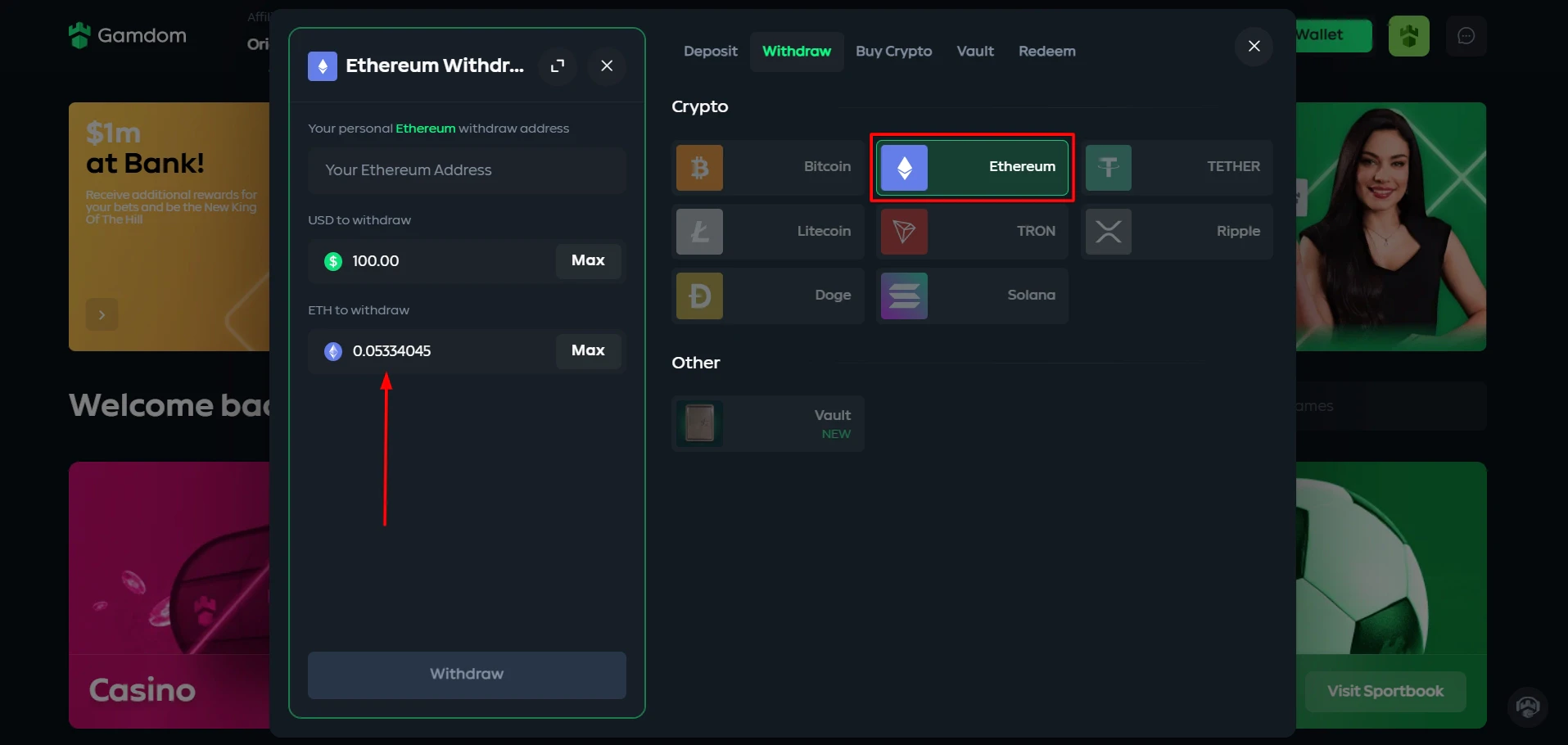Pick Ripple as withdrawal currency
Image resolution: width=1568 pixels, height=745 pixels.
coord(1177,232)
